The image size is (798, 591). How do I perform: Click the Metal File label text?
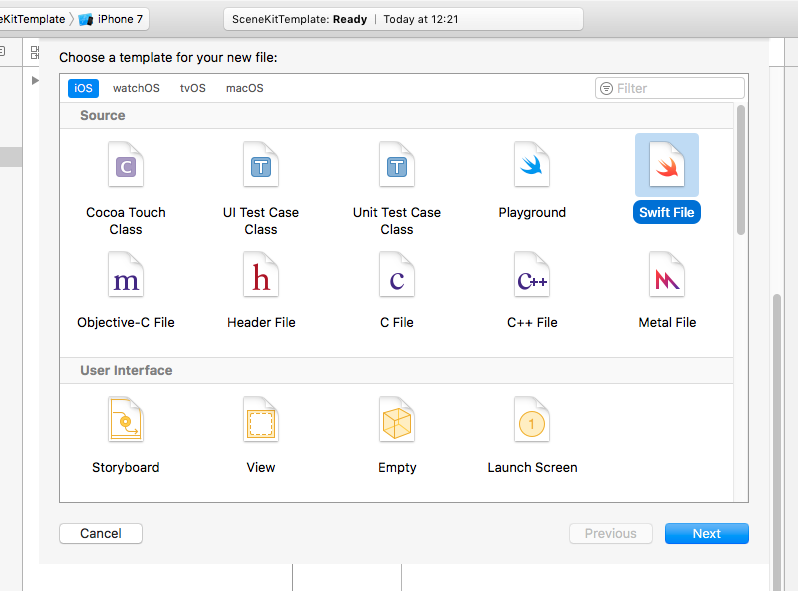(667, 322)
